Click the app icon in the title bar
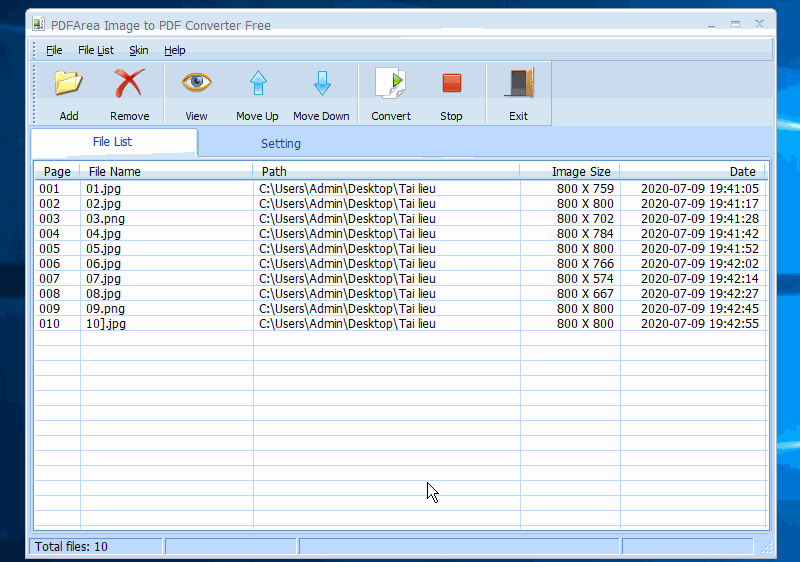800x562 pixels. coord(38,24)
